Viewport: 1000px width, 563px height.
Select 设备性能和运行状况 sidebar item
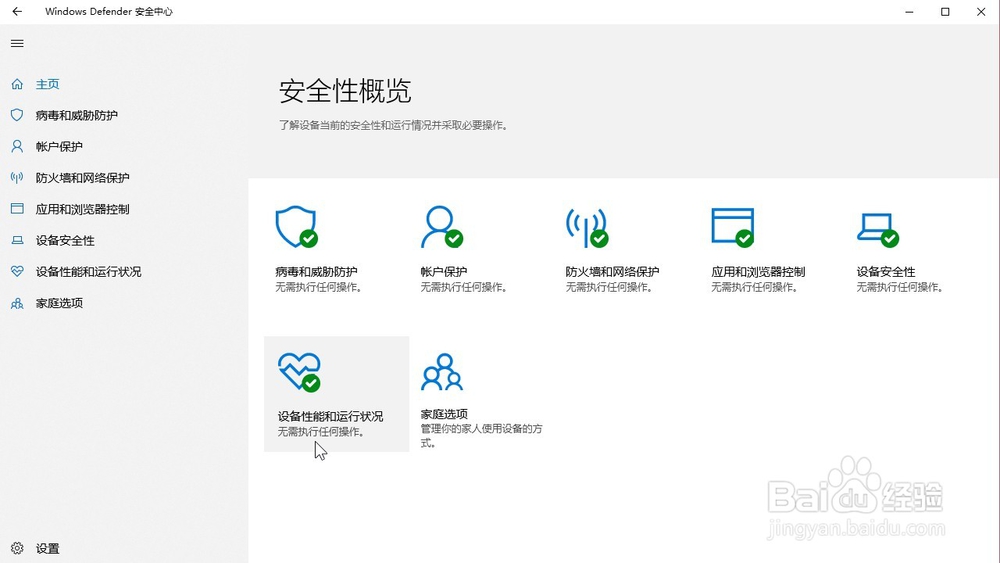click(x=89, y=272)
